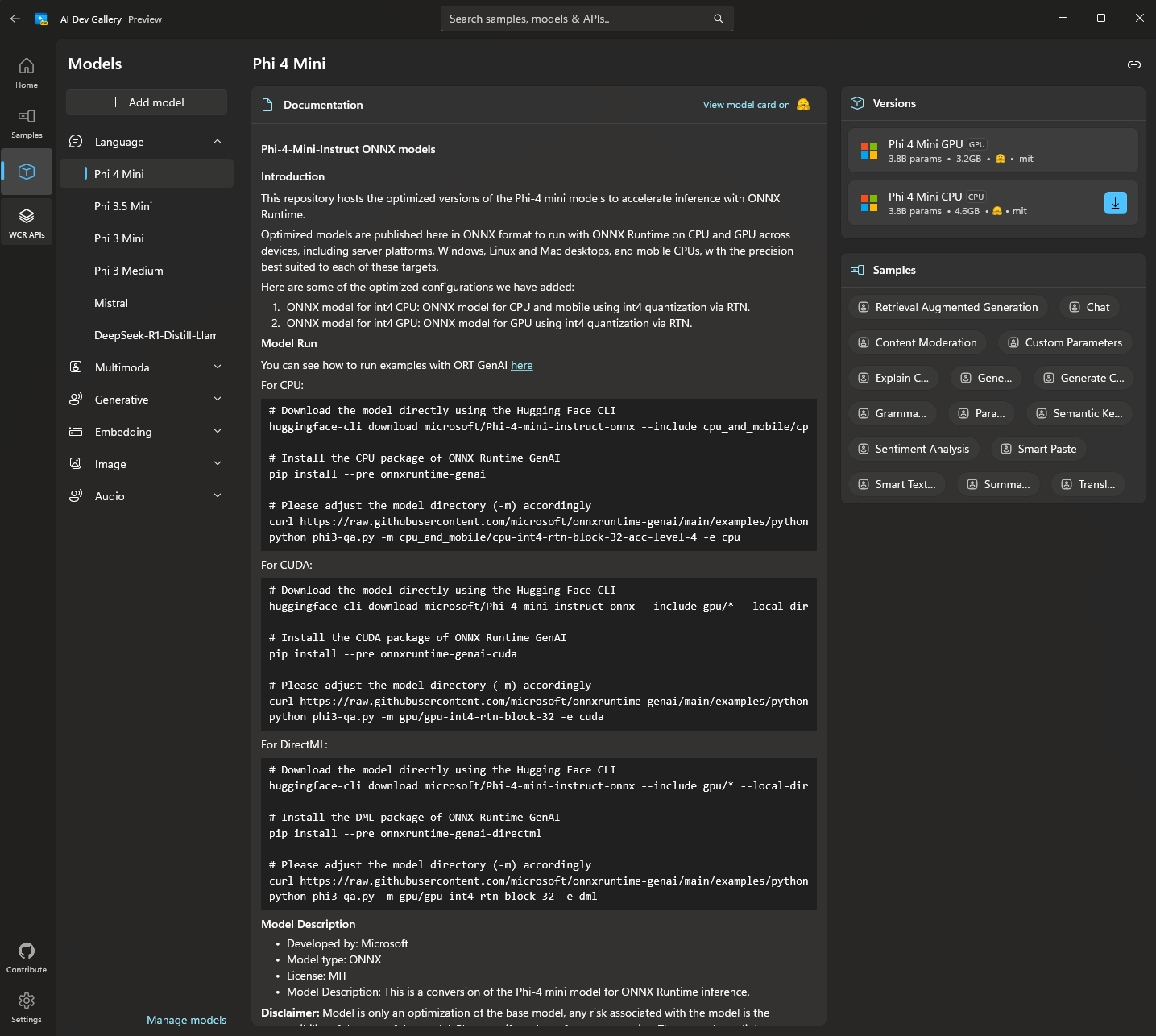Screen dimensions: 1156x1036
Task: Open the Custom Parameters sample
Action: (1065, 342)
